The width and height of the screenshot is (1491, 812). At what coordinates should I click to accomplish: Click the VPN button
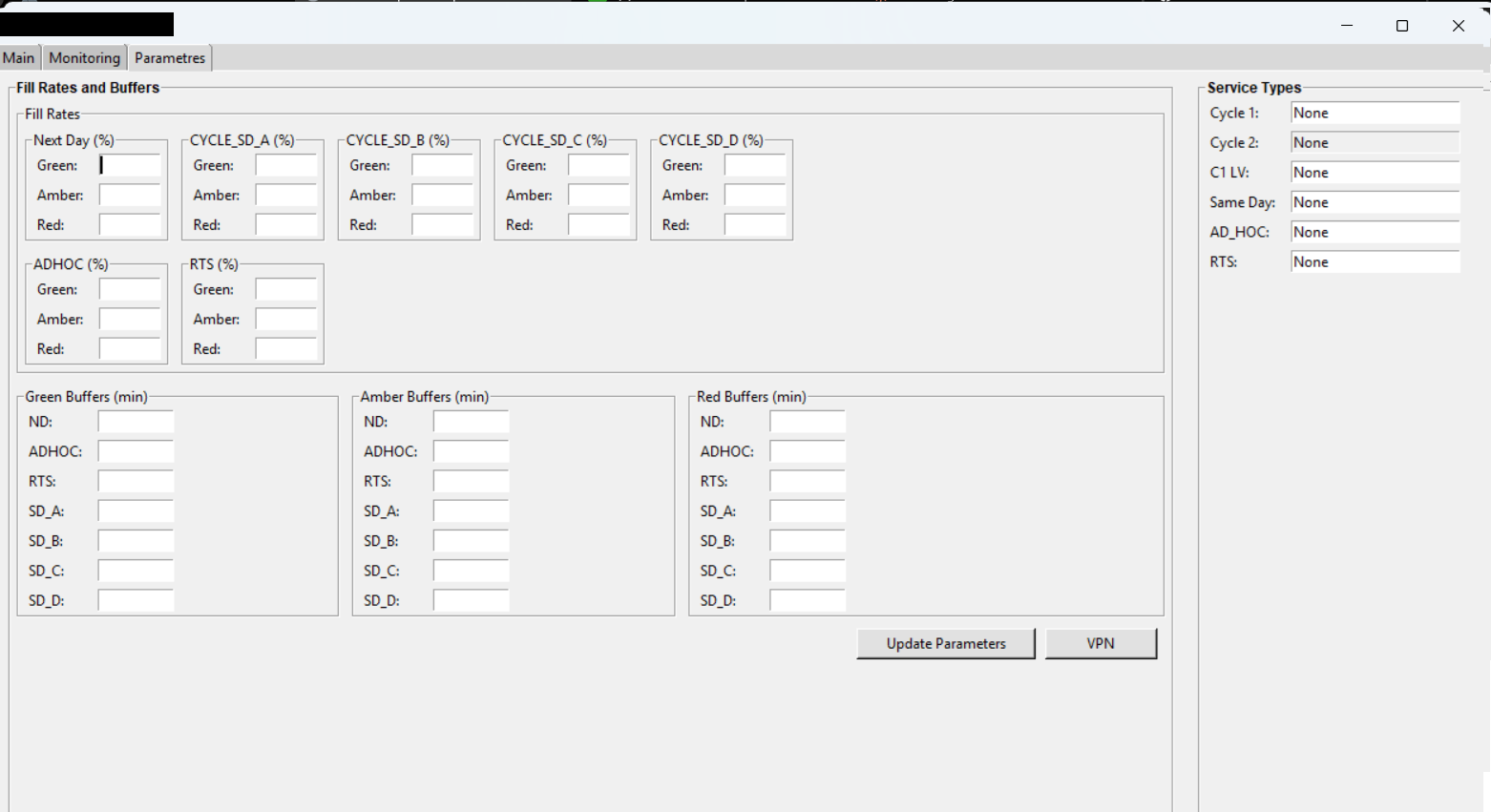pyautogui.click(x=1101, y=644)
